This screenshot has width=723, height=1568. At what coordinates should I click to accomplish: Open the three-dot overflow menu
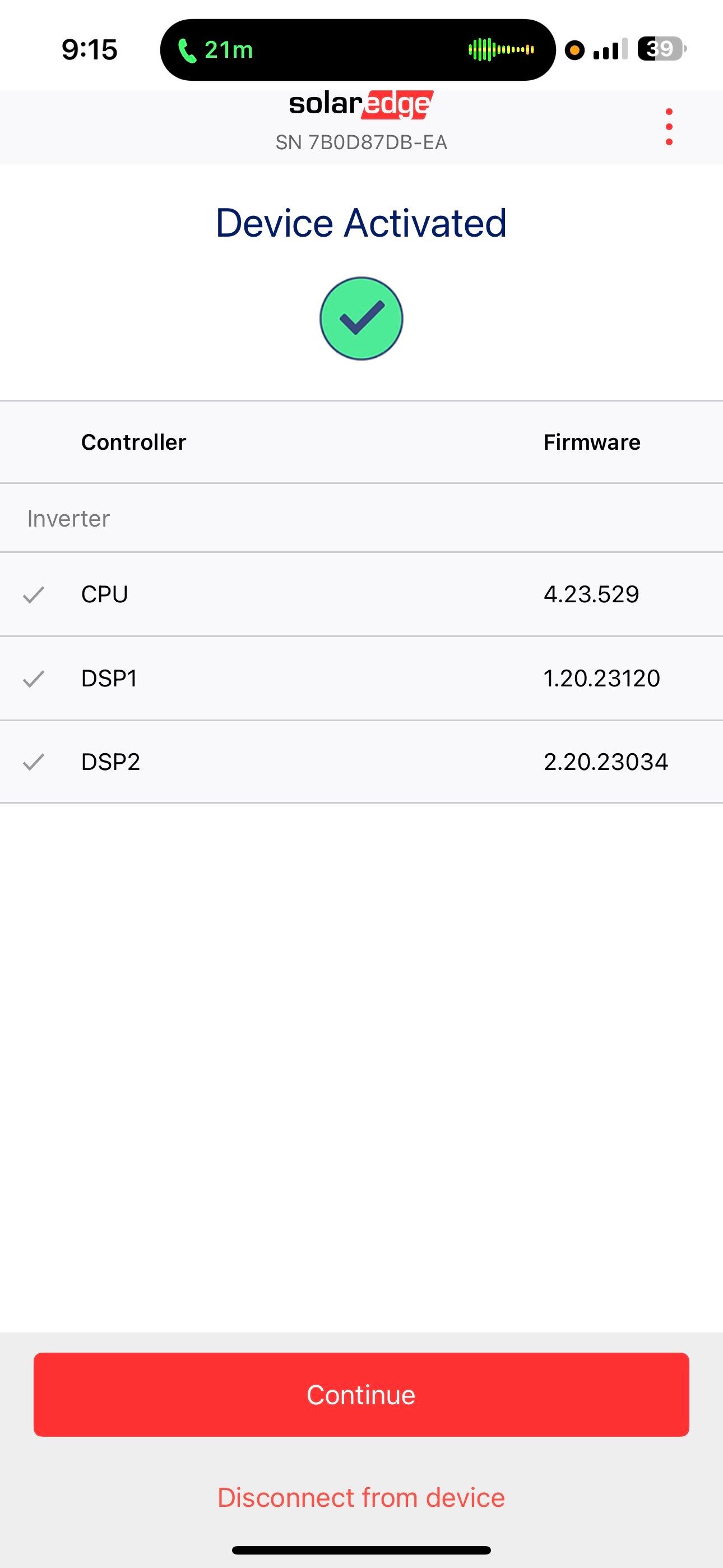669,127
